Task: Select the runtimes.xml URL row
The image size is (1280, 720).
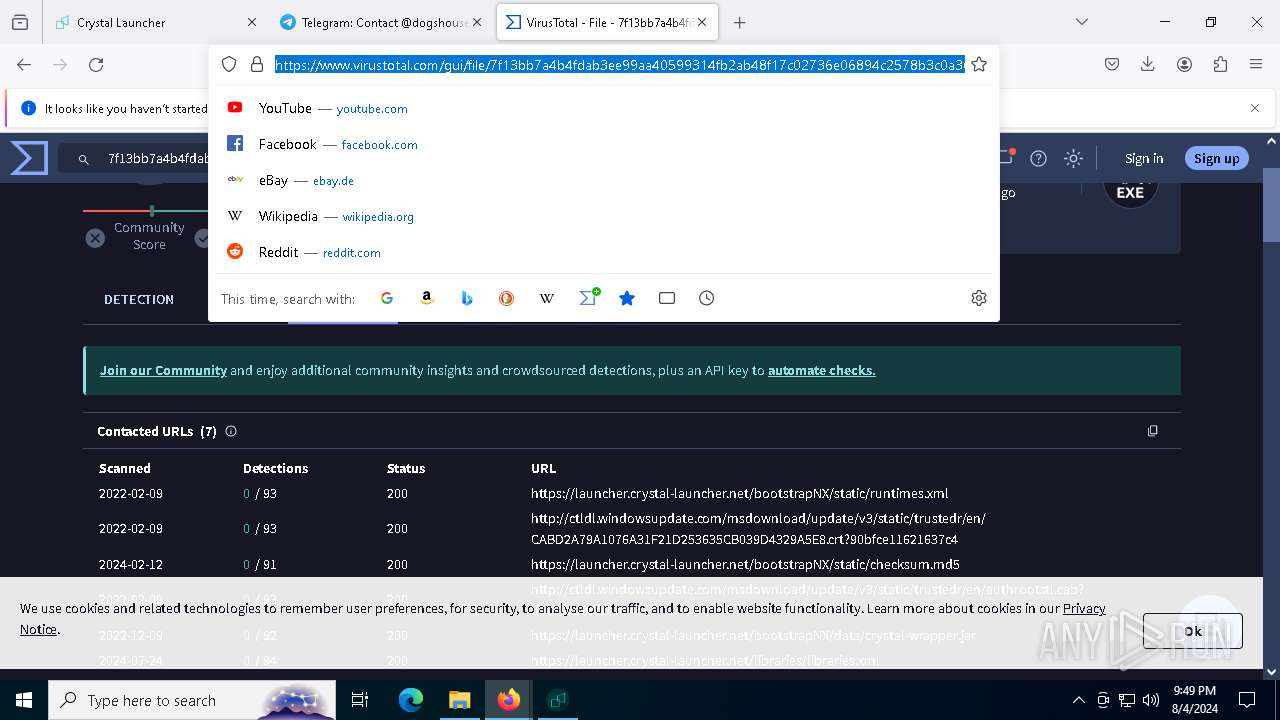Action: (631, 493)
